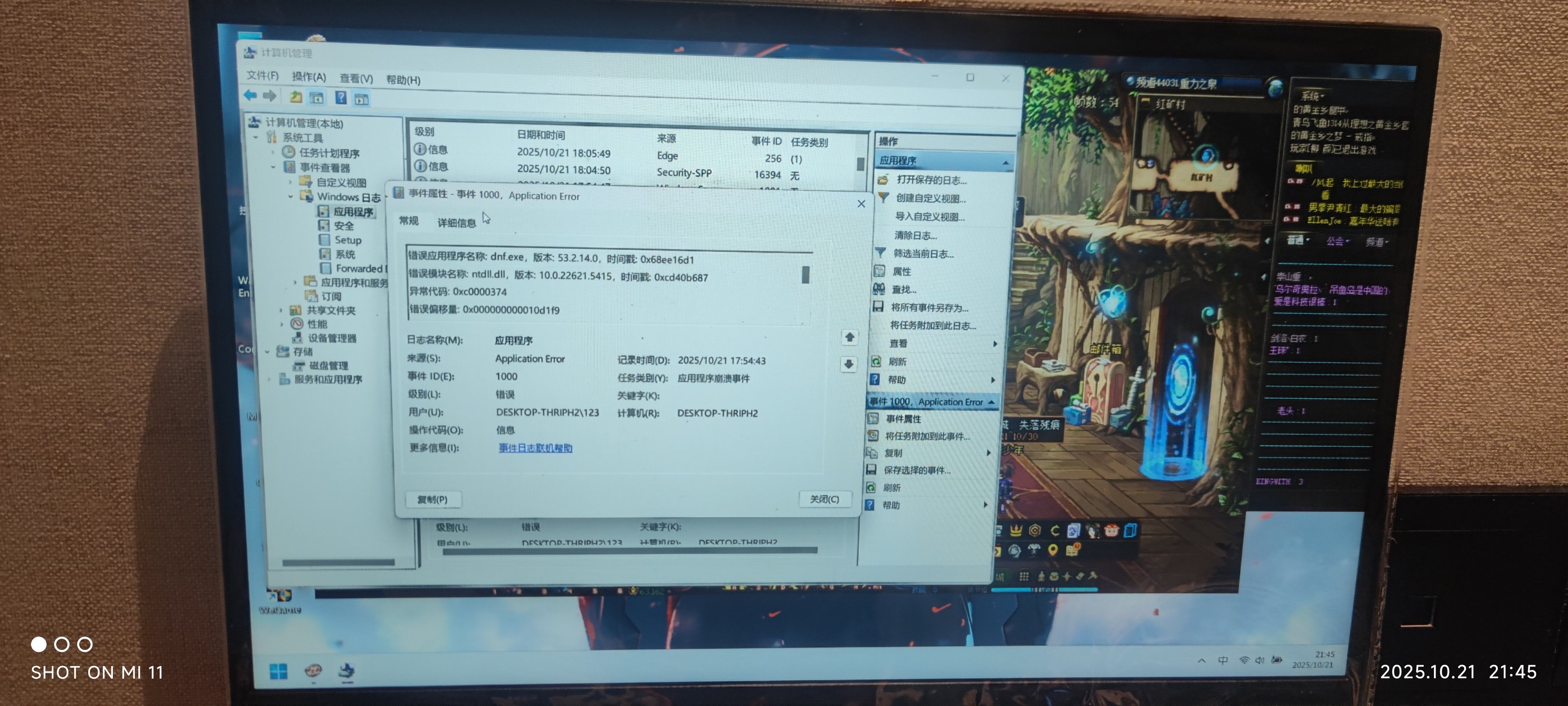
Task: Click the Forward arrow toolbar icon
Action: coord(270,96)
